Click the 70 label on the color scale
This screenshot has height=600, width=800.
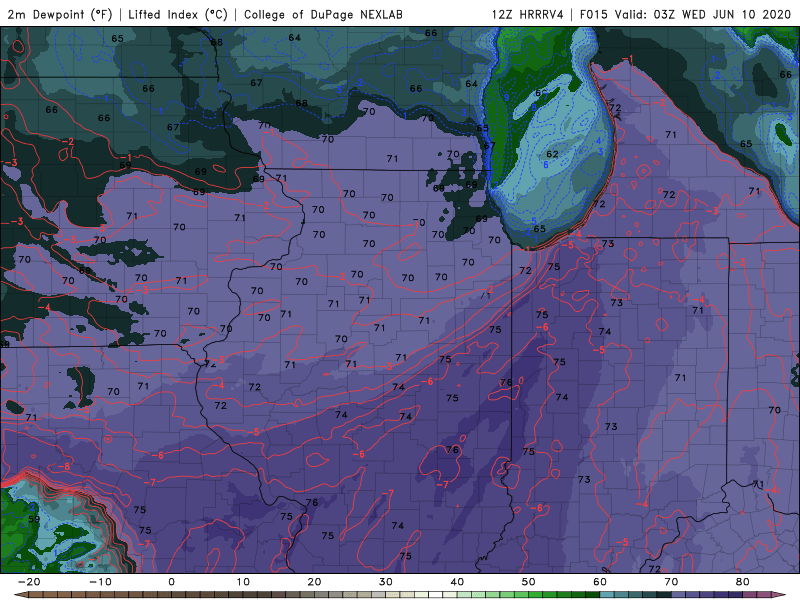coord(671,582)
